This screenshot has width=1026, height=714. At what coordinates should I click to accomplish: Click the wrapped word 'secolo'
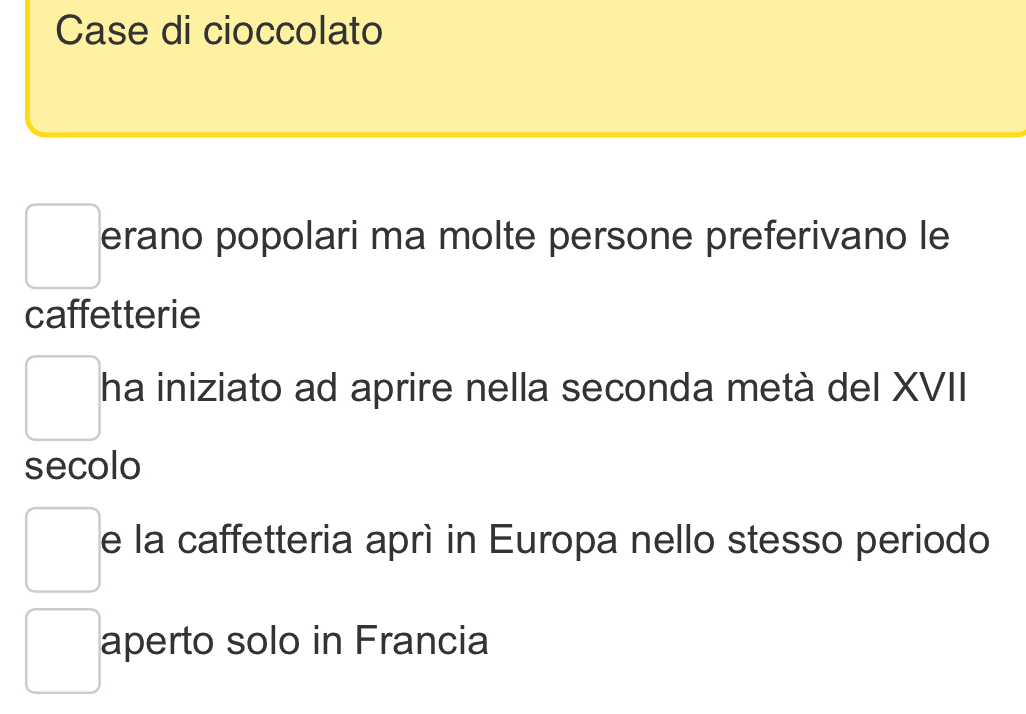click(x=84, y=466)
